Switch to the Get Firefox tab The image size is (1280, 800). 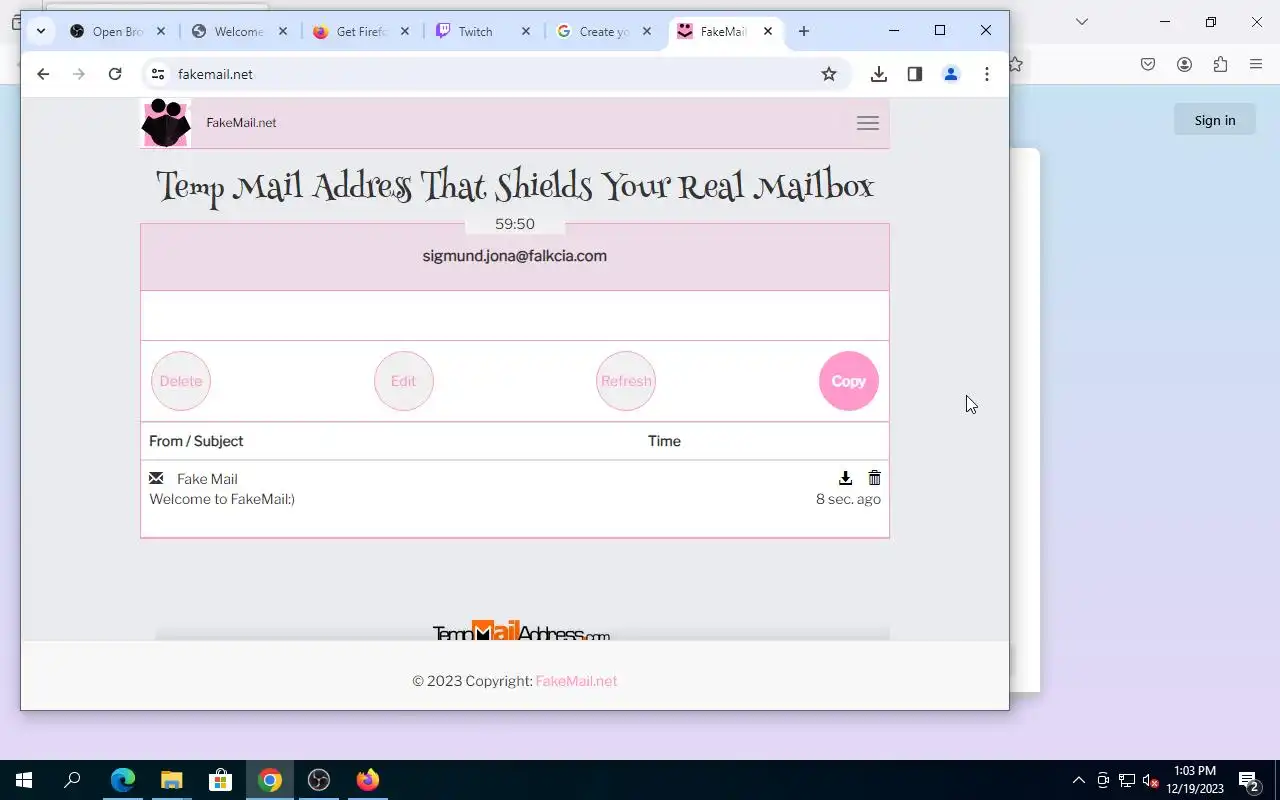point(361,31)
